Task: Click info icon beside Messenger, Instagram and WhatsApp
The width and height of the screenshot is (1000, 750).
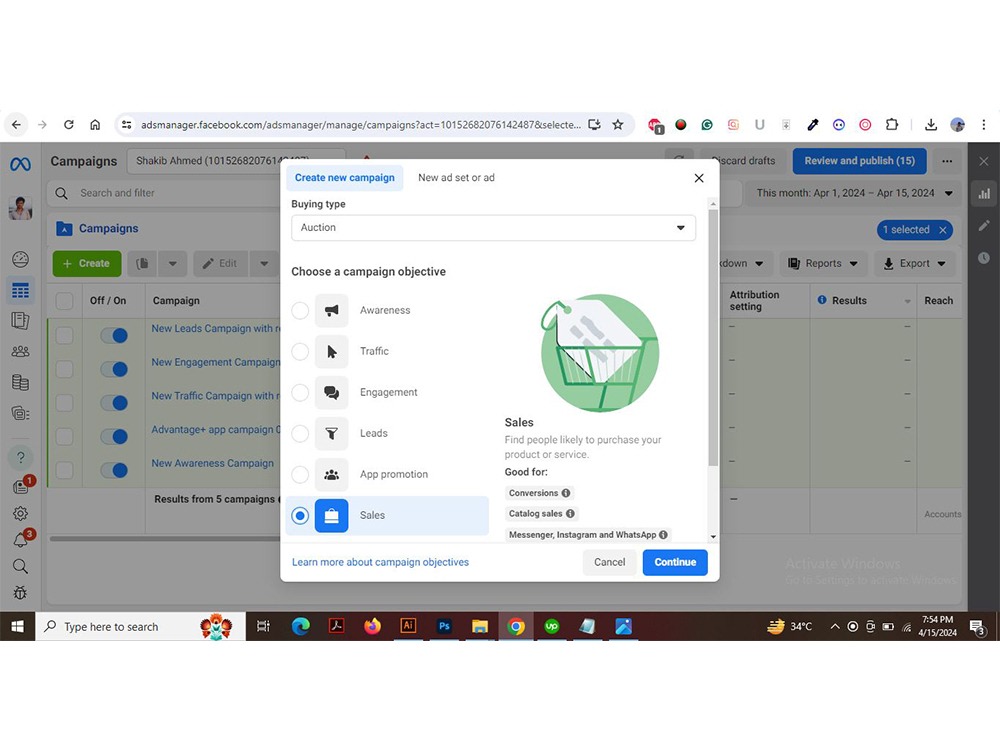Action: tap(663, 534)
